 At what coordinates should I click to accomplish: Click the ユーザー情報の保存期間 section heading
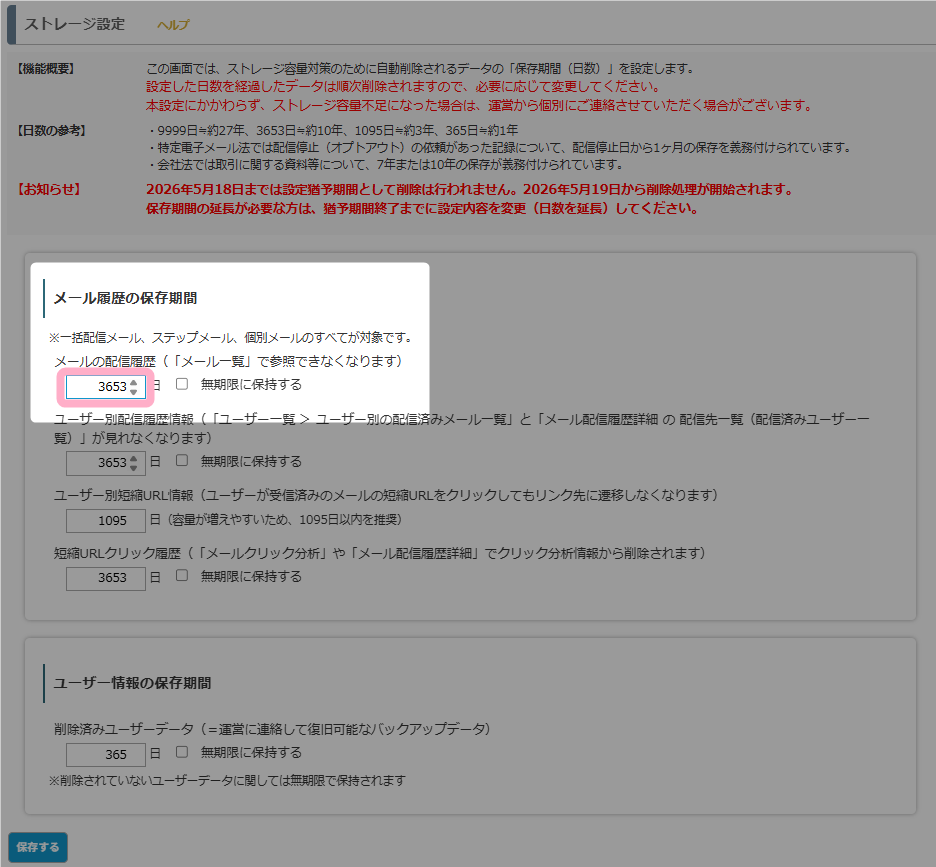tap(132, 683)
